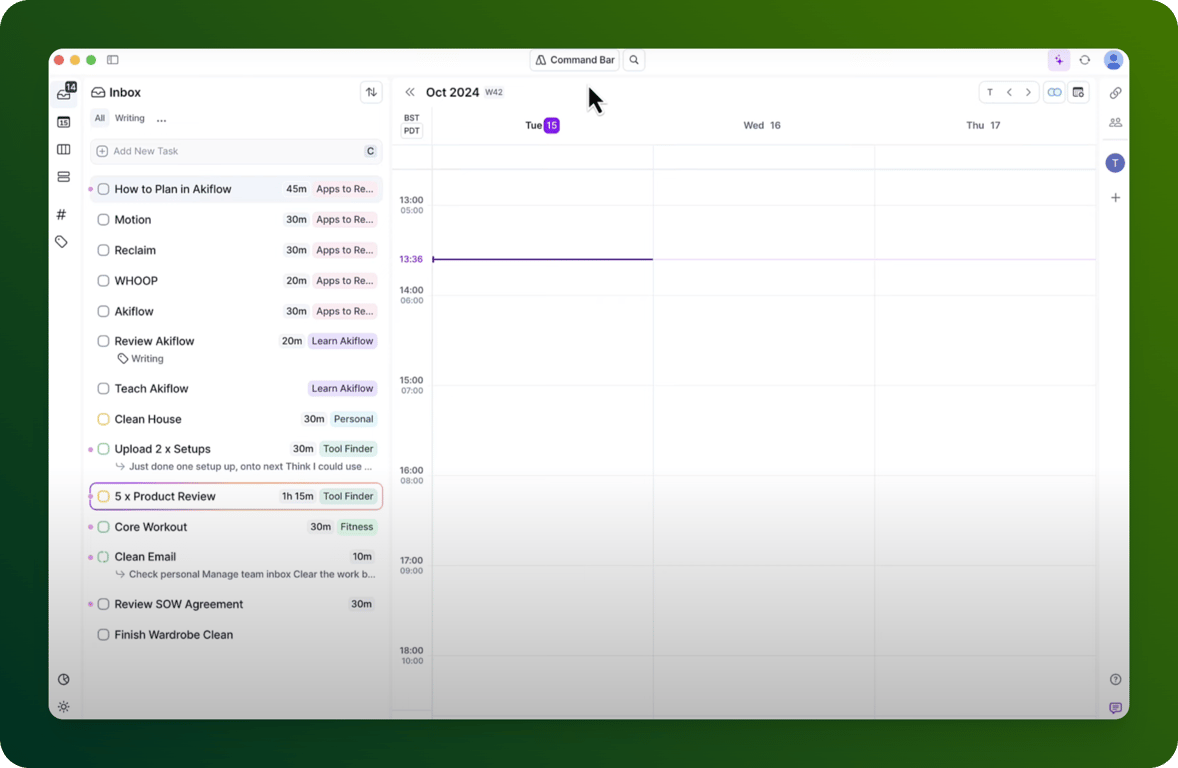The width and height of the screenshot is (1178, 768).
Task: Open the Command Bar
Action: click(x=575, y=59)
